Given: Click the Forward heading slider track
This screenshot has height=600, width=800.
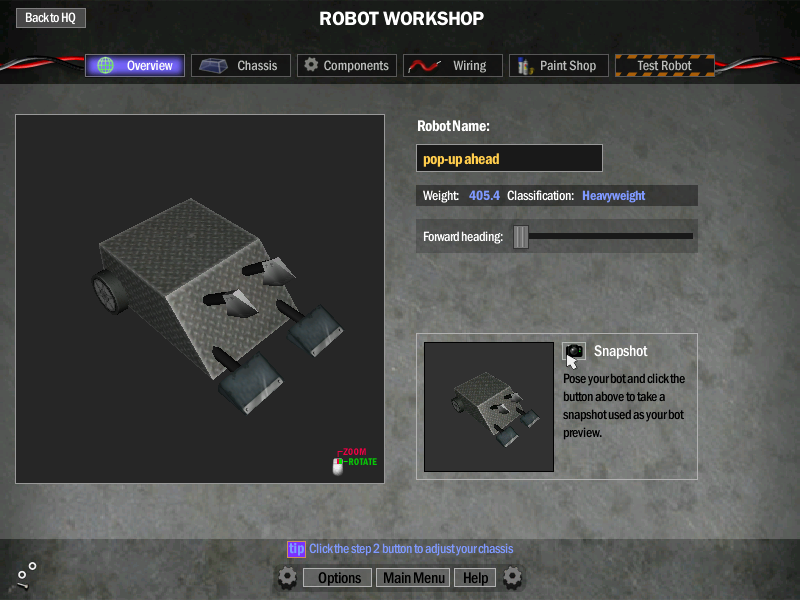Looking at the screenshot, I should 611,236.
